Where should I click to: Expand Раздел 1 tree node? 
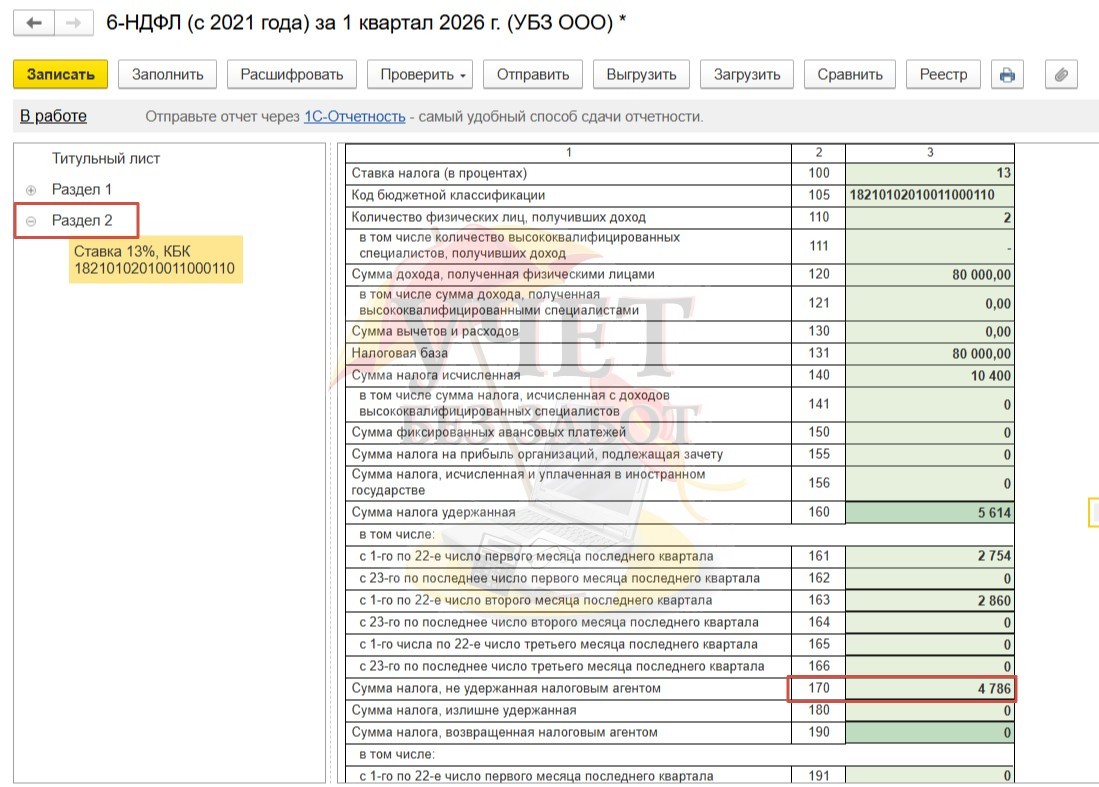point(30,190)
